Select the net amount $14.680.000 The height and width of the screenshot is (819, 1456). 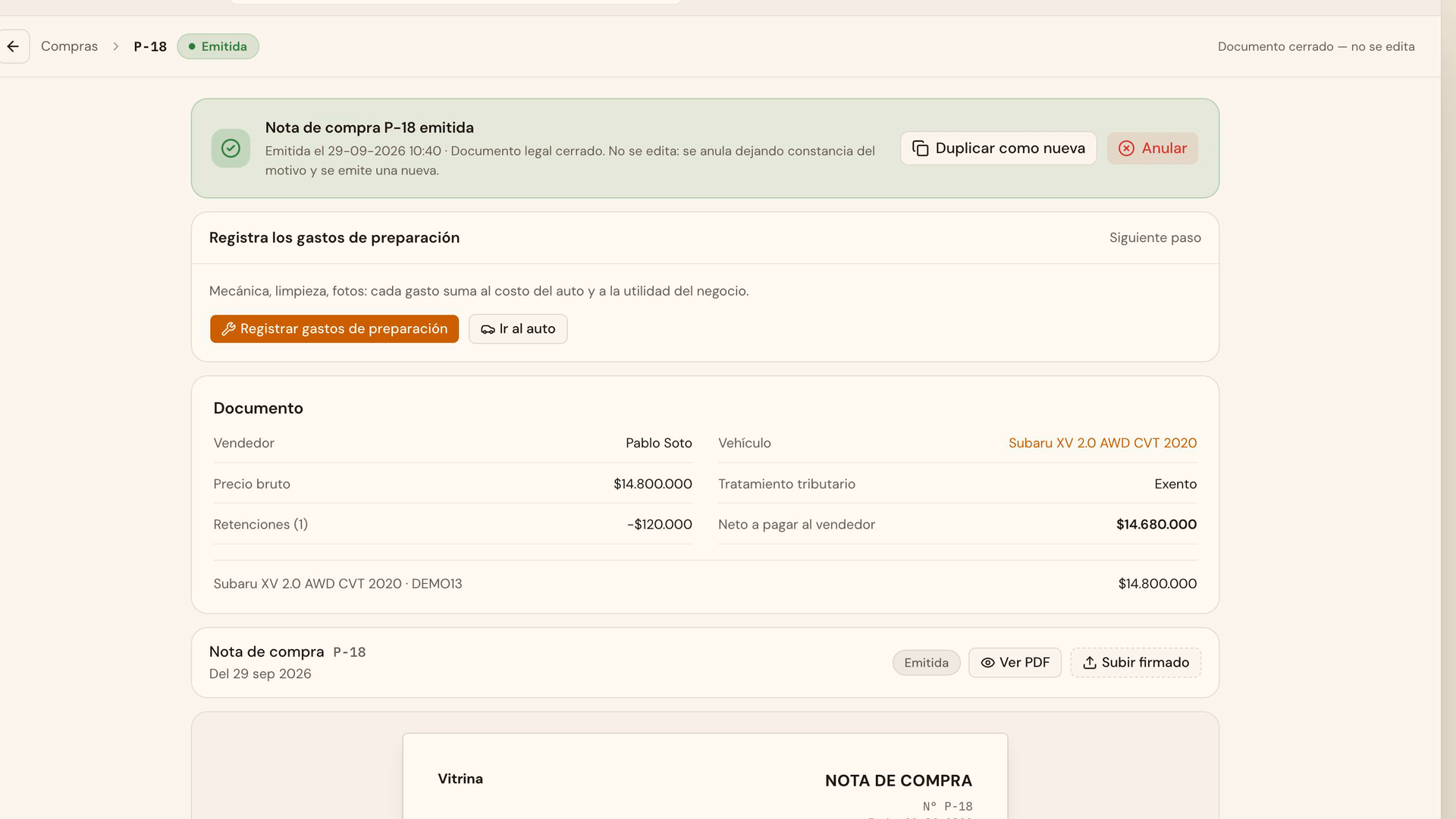pyautogui.click(x=1156, y=525)
